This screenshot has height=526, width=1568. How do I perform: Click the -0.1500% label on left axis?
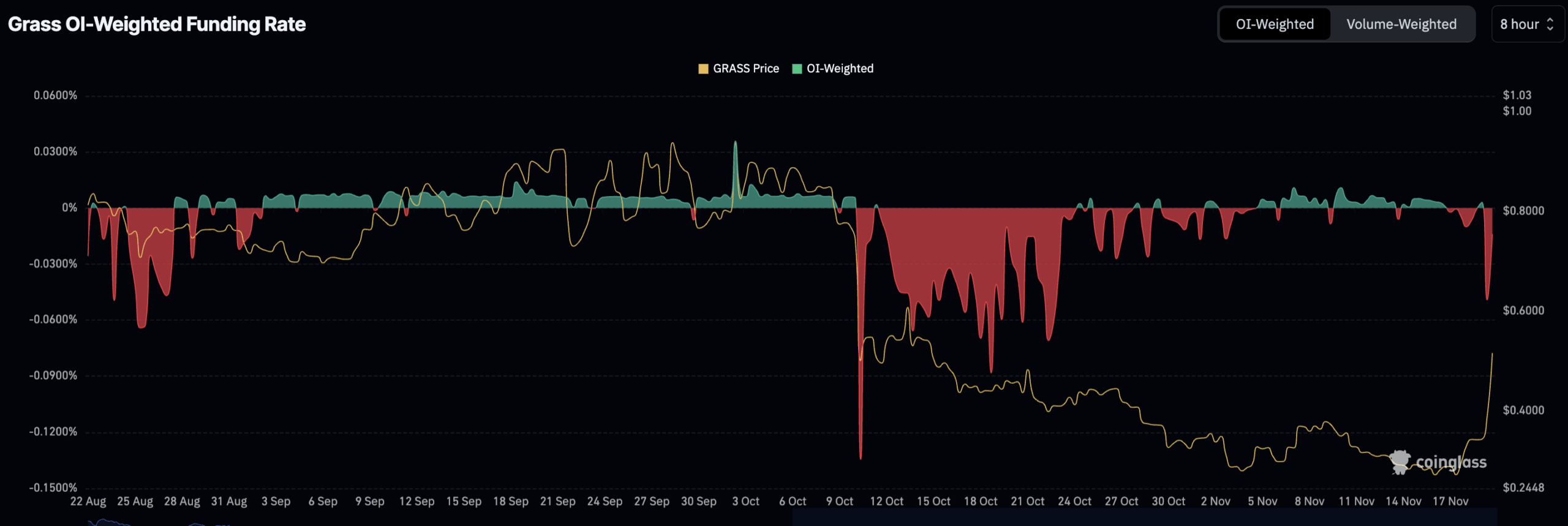coord(53,487)
